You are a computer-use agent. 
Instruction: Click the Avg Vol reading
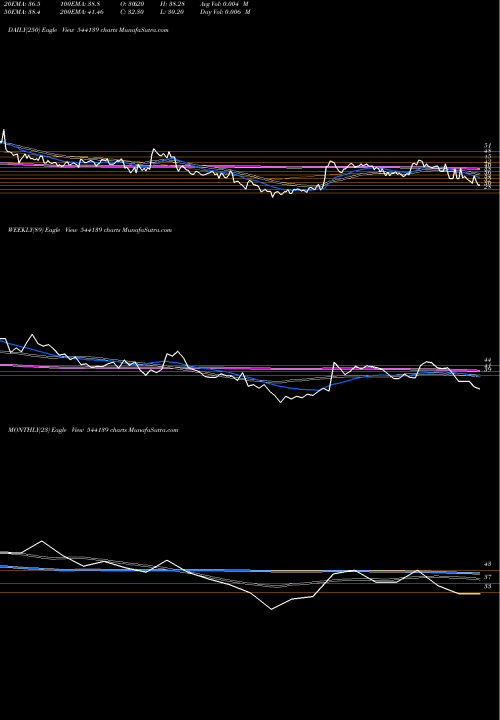(x=224, y=4)
